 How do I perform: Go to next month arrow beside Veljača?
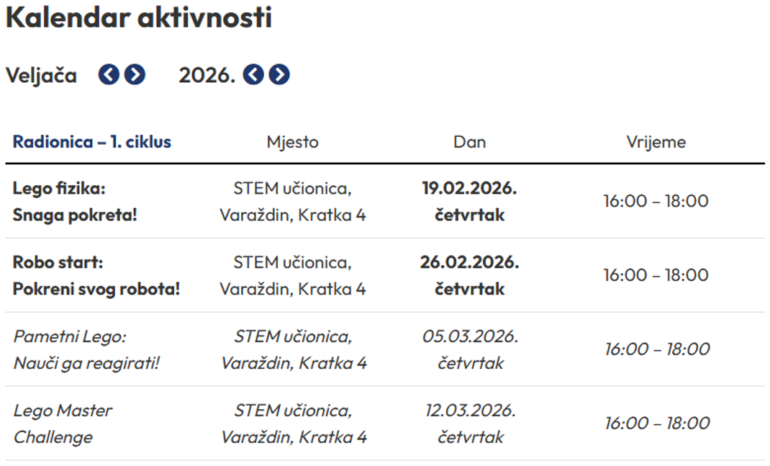[134, 75]
